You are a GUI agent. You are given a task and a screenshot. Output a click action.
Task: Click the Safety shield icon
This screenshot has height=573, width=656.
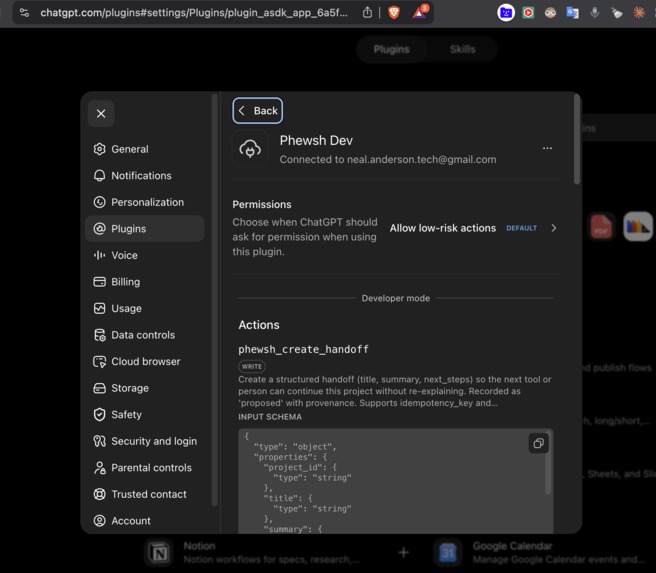(100, 415)
